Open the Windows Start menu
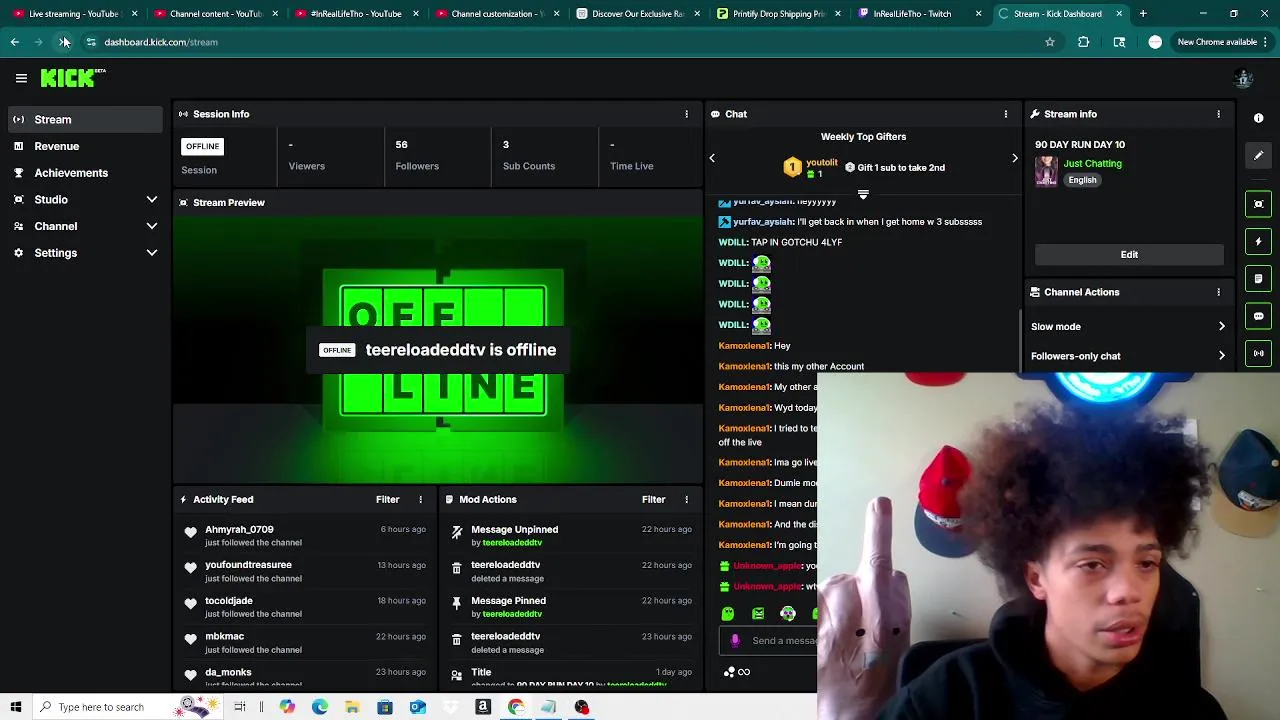This screenshot has width=1280, height=720. coord(15,707)
